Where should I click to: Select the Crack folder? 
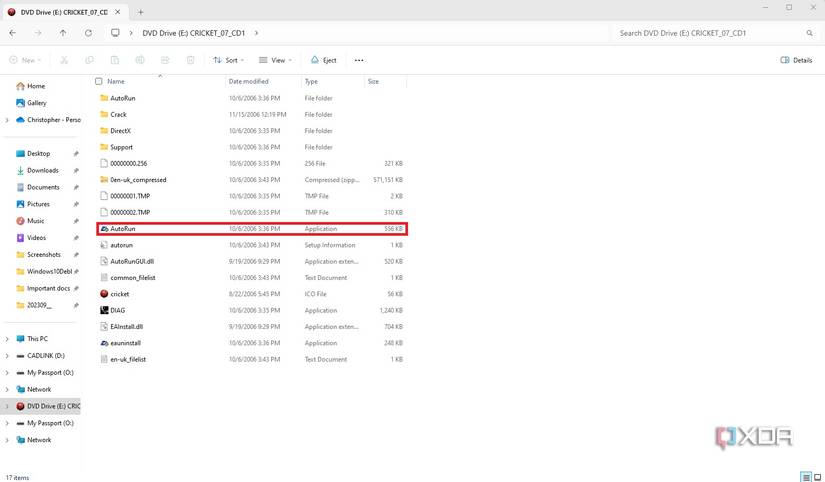(x=252, y=114)
